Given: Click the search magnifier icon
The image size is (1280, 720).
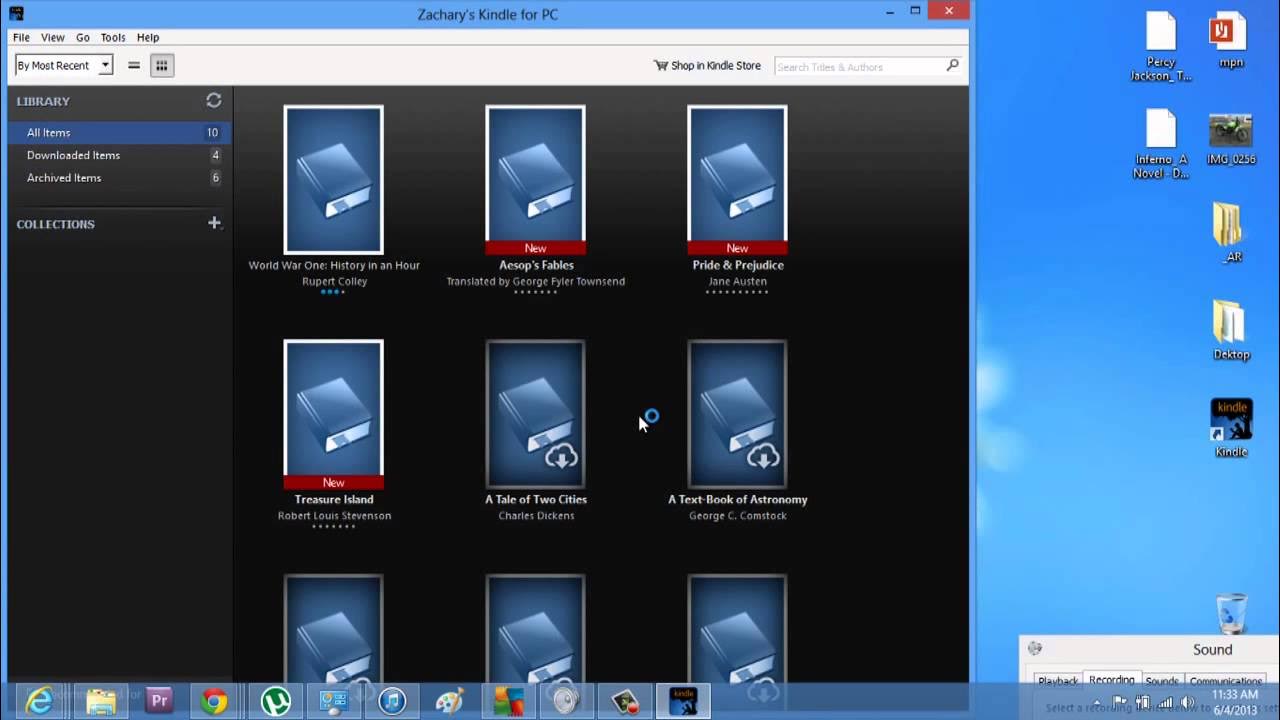Looking at the screenshot, I should click(x=952, y=65).
